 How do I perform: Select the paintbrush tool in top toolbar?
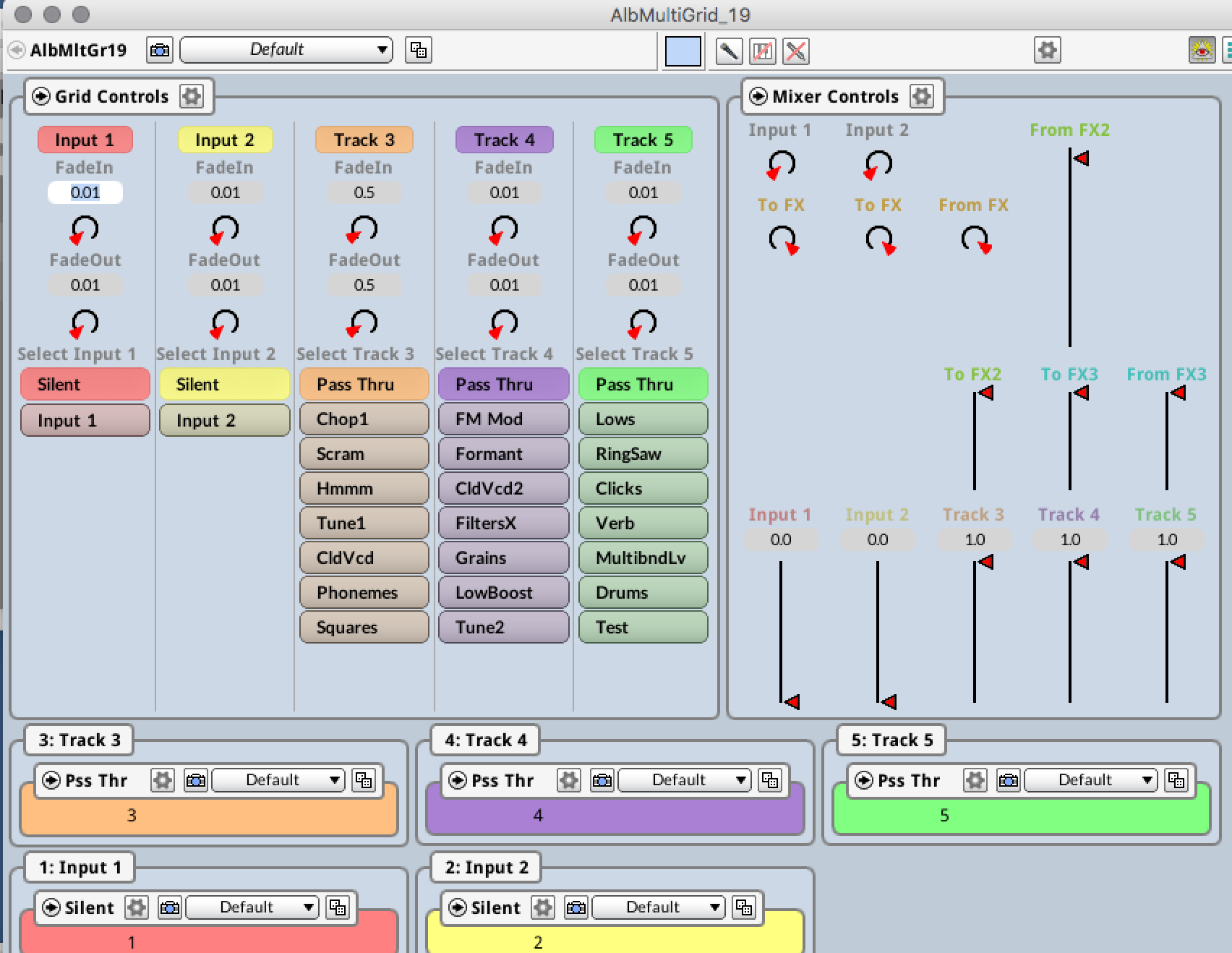729,51
